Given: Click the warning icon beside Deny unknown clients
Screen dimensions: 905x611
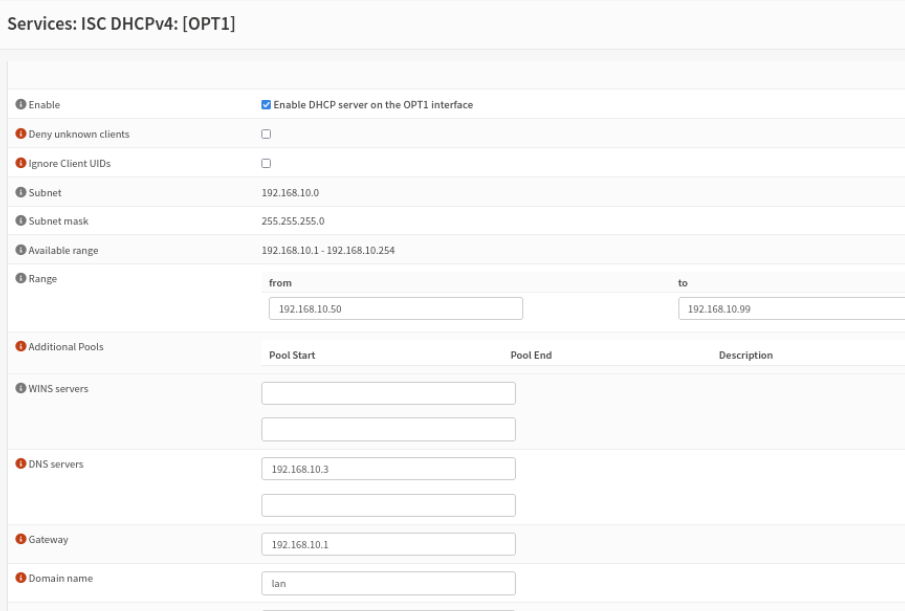Looking at the screenshot, I should pos(20,129).
